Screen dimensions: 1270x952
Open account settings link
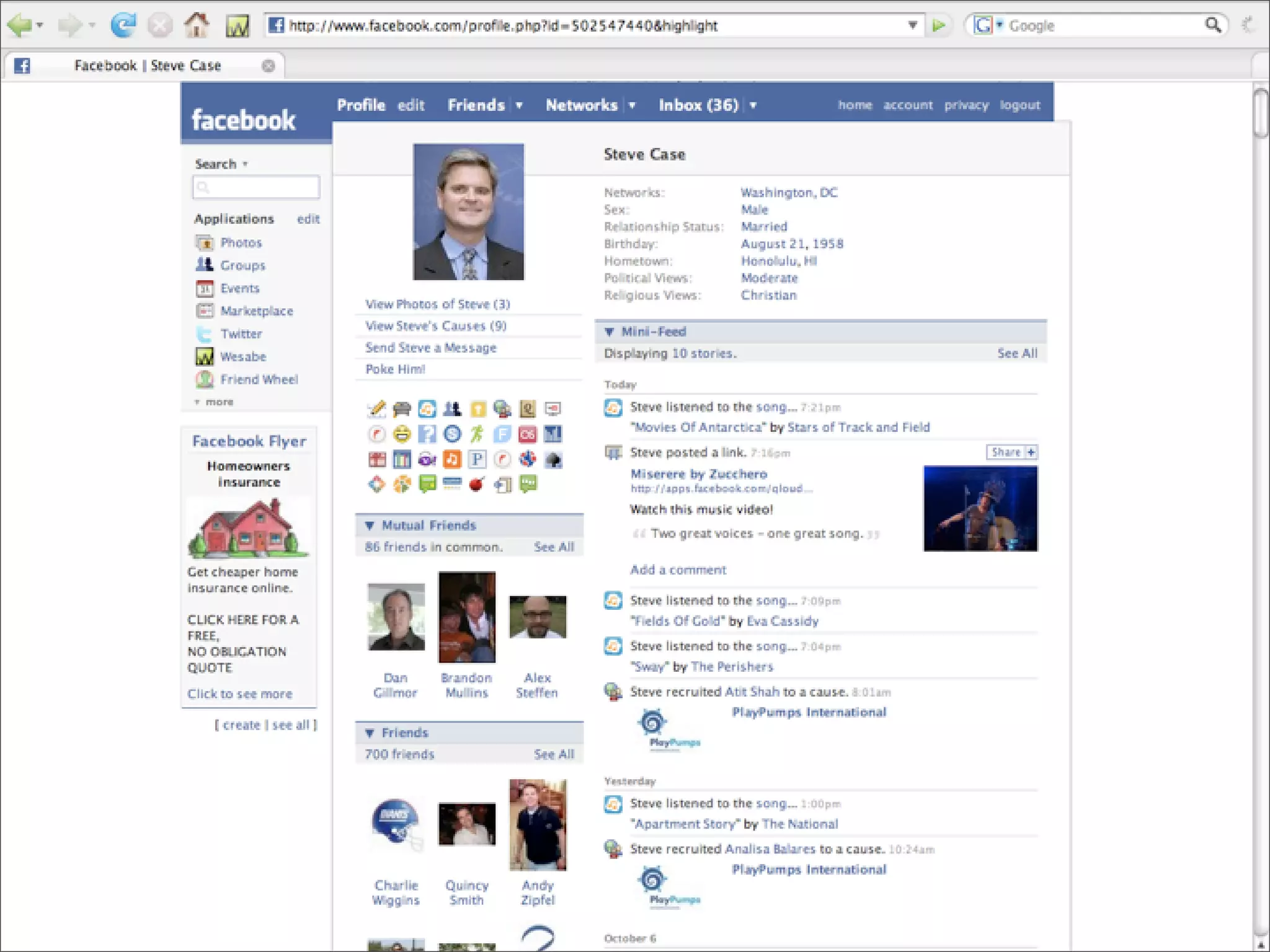coord(908,105)
